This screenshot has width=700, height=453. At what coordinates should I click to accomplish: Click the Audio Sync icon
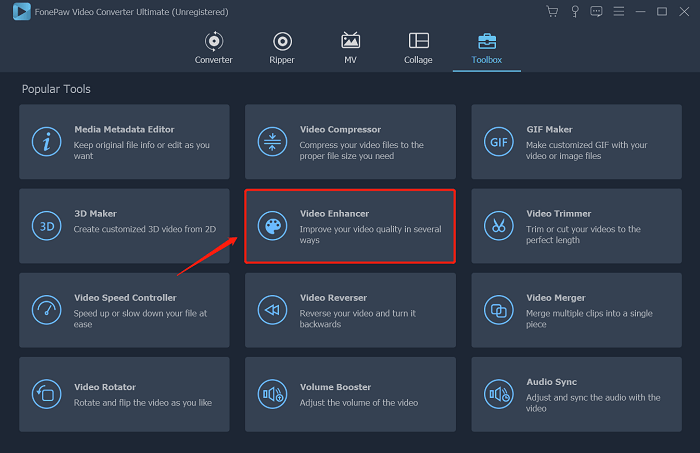pyautogui.click(x=499, y=395)
